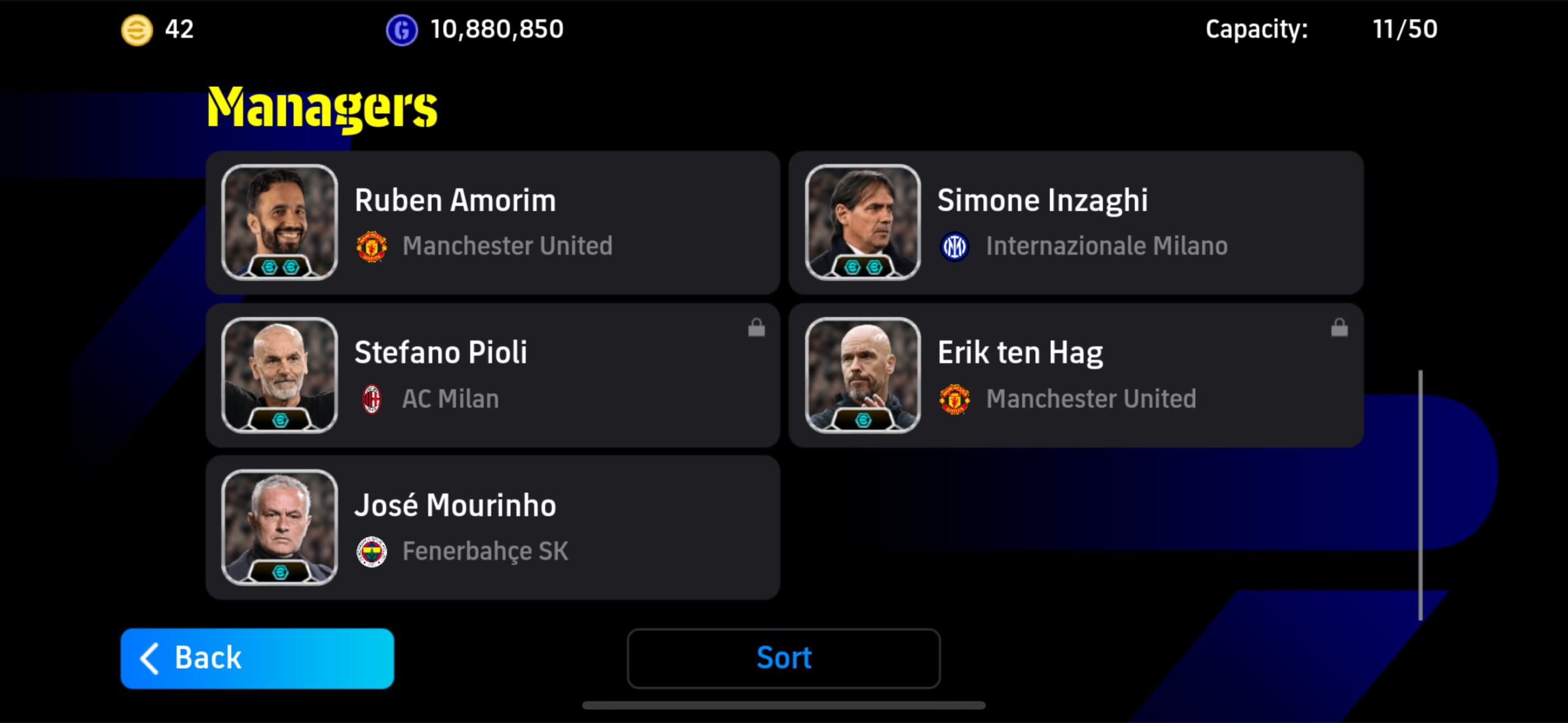This screenshot has height=723, width=1568.
Task: Tap the blue GP currency icon
Action: (x=402, y=29)
